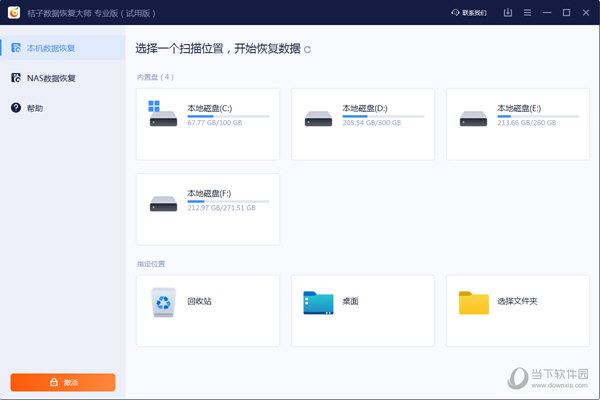Open 联系我们 contact support link
This screenshot has width=600, height=400.
click(468, 13)
